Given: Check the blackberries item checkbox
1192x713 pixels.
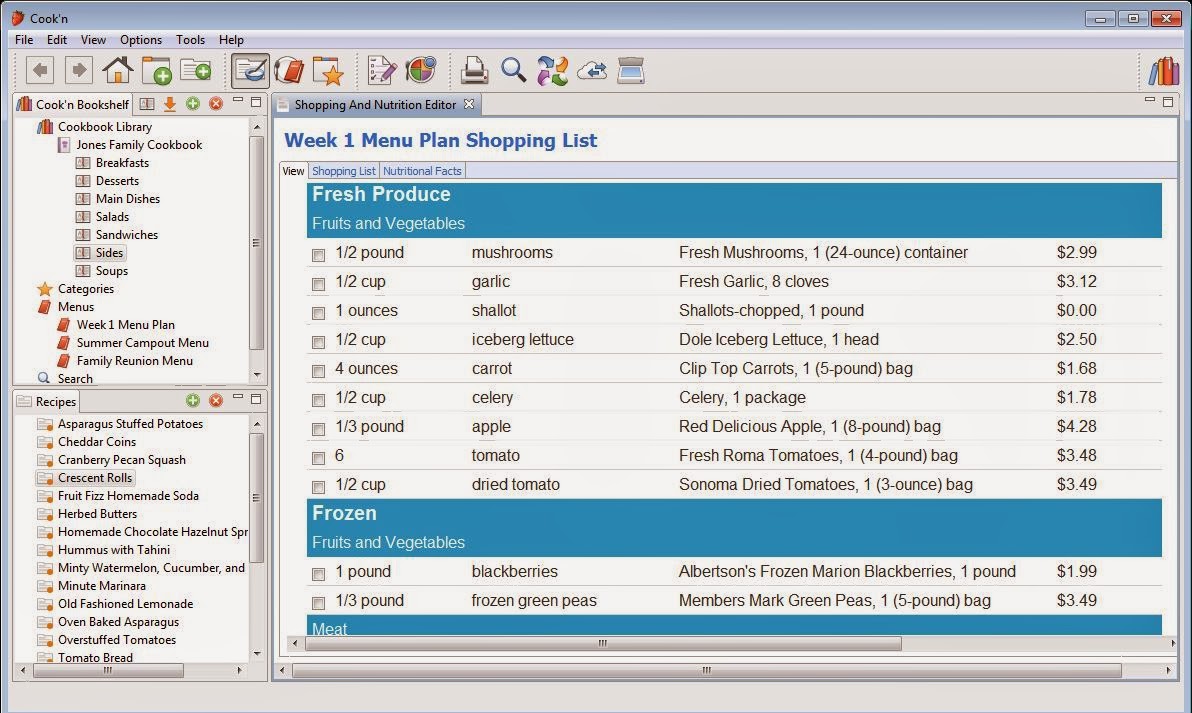Looking at the screenshot, I should (x=319, y=574).
